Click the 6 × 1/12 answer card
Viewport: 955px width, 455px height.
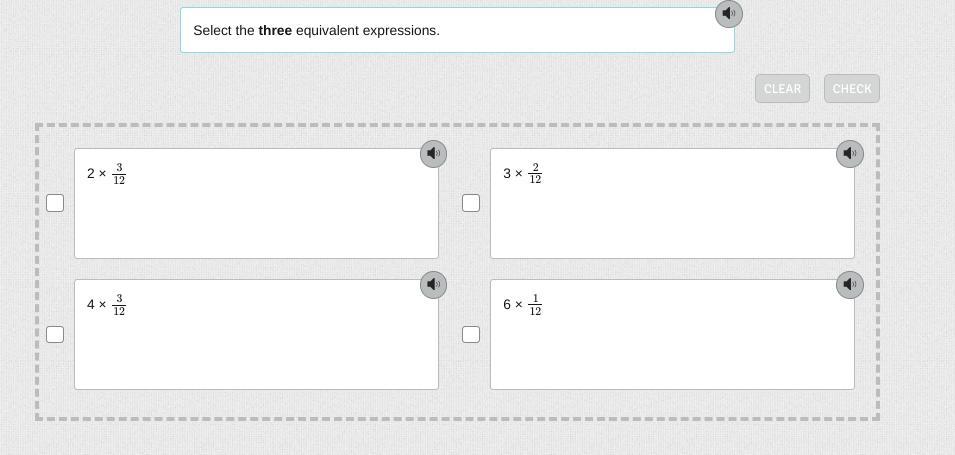pos(672,345)
